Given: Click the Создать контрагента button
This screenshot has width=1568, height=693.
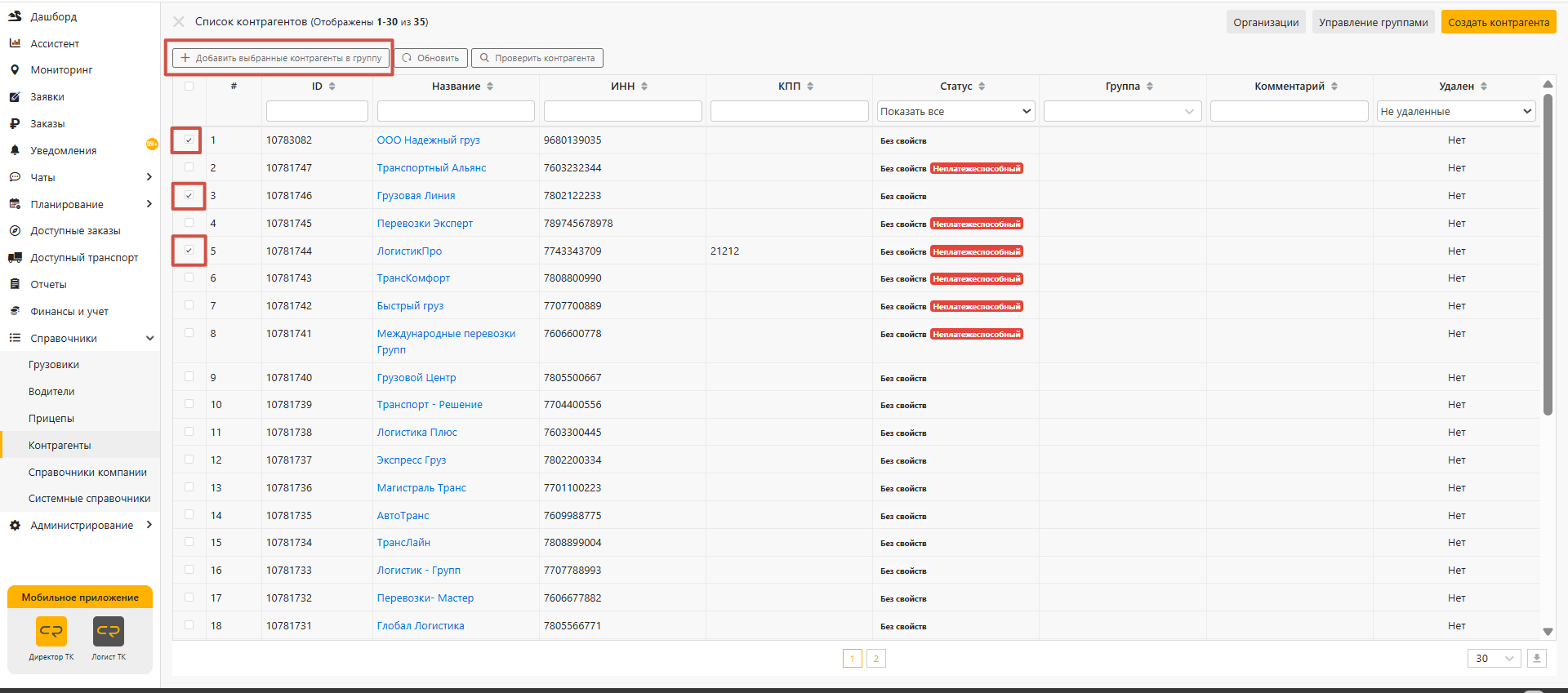Looking at the screenshot, I should click(1498, 22).
